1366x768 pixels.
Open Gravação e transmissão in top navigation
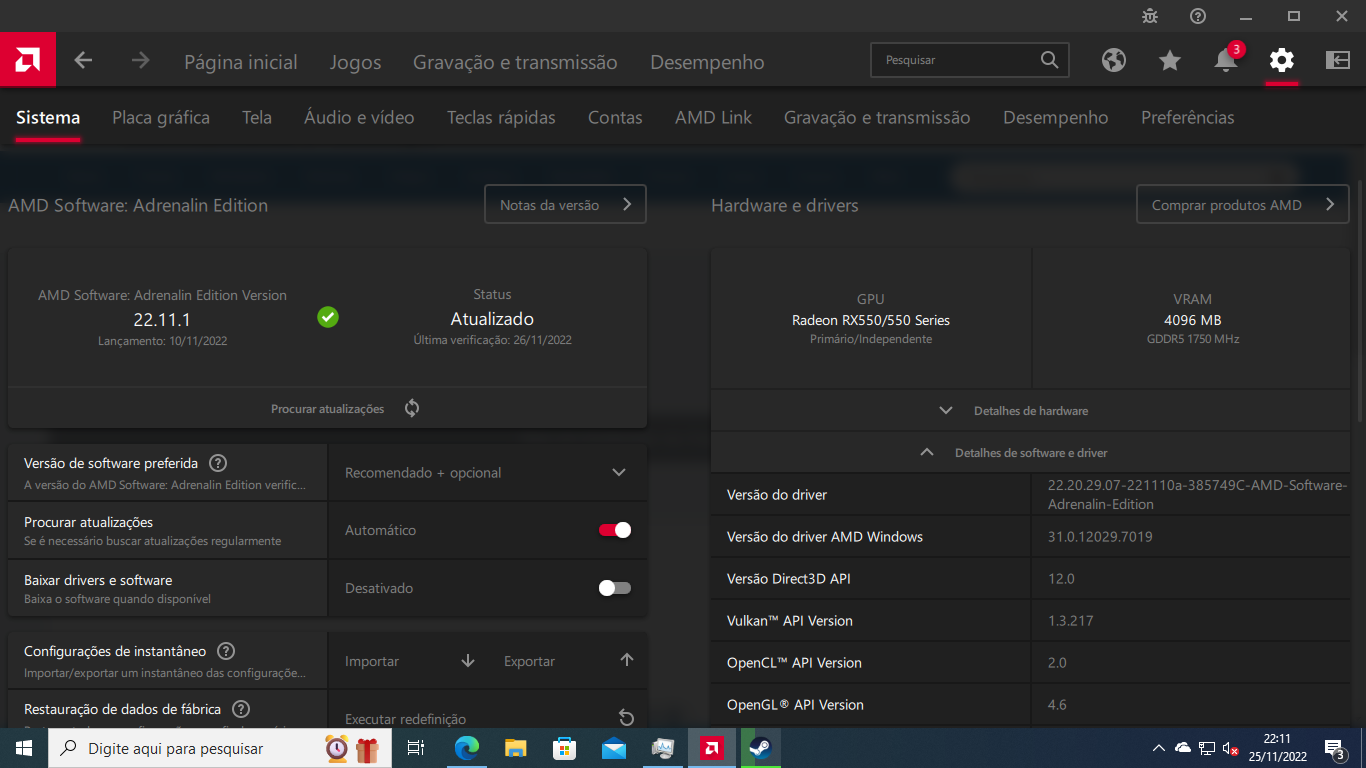[515, 62]
